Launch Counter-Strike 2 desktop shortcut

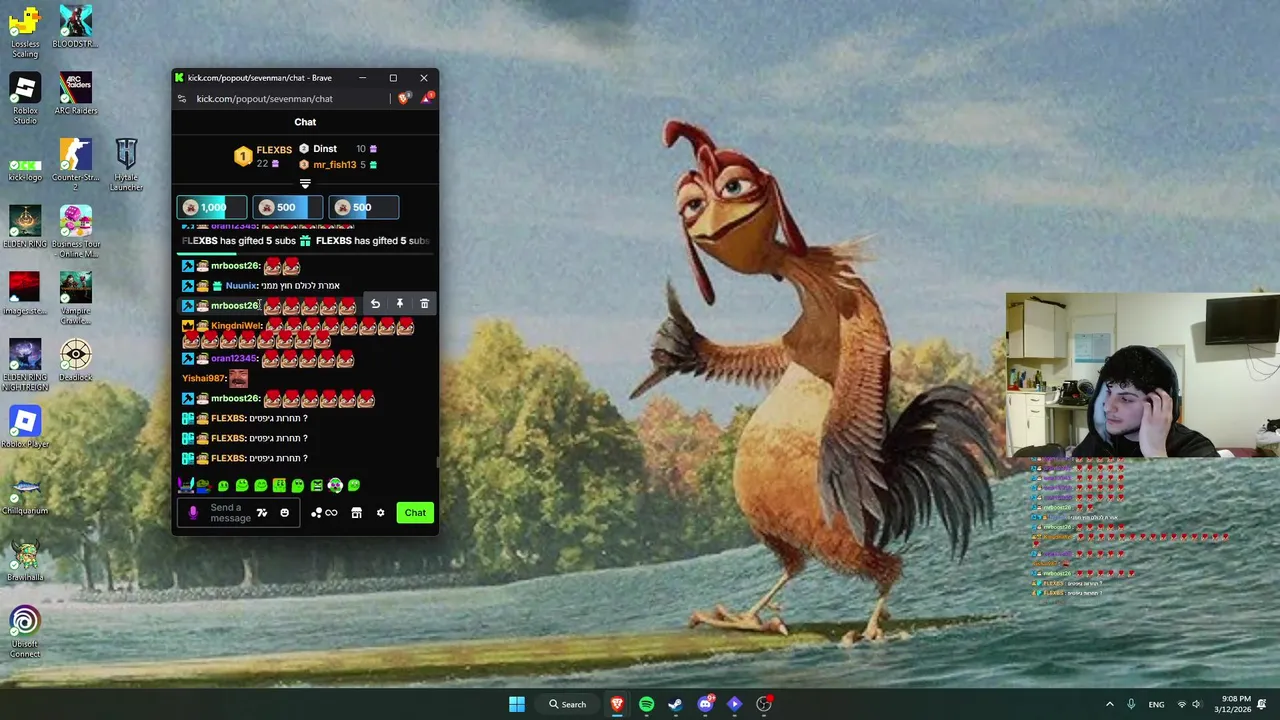click(x=75, y=165)
